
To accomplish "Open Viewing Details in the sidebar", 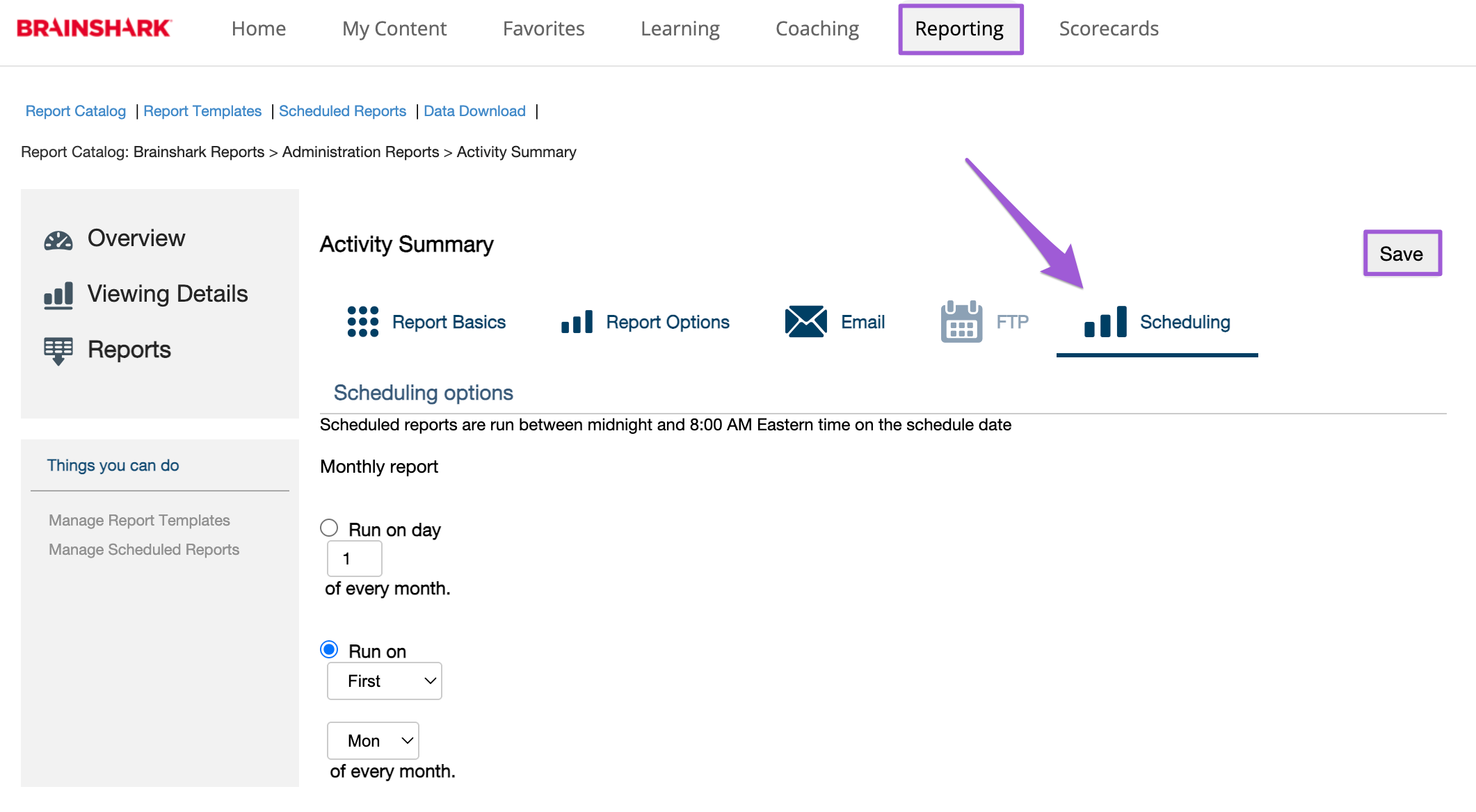I will 168,294.
